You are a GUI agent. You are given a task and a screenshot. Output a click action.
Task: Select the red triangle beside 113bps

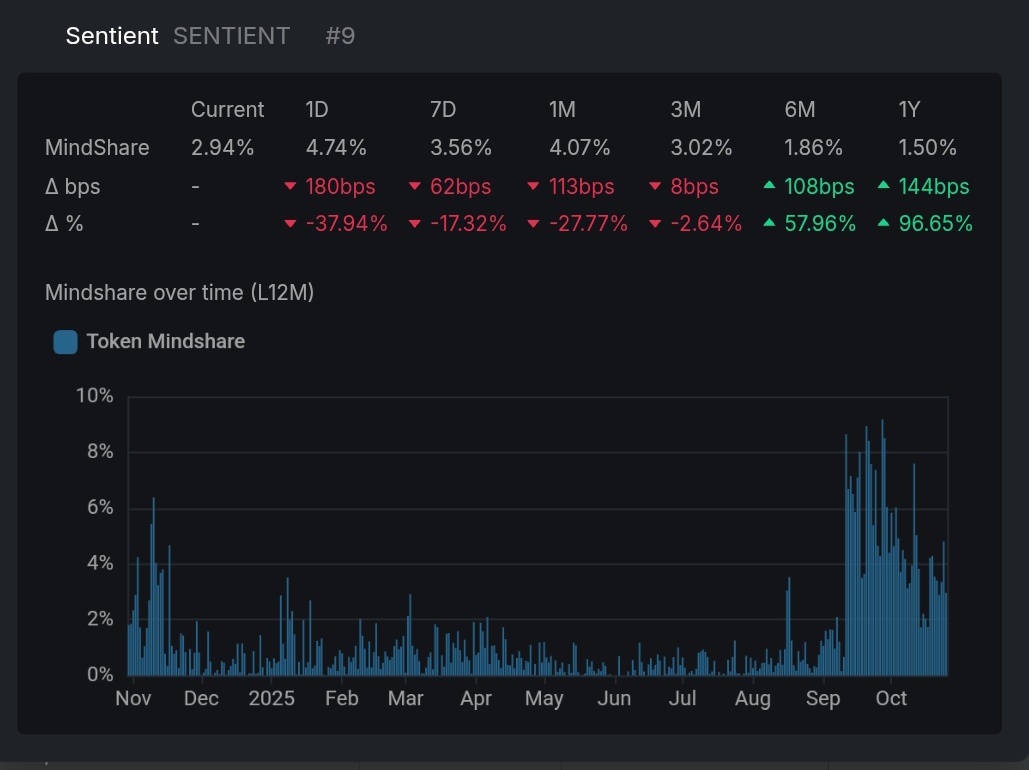(533, 186)
